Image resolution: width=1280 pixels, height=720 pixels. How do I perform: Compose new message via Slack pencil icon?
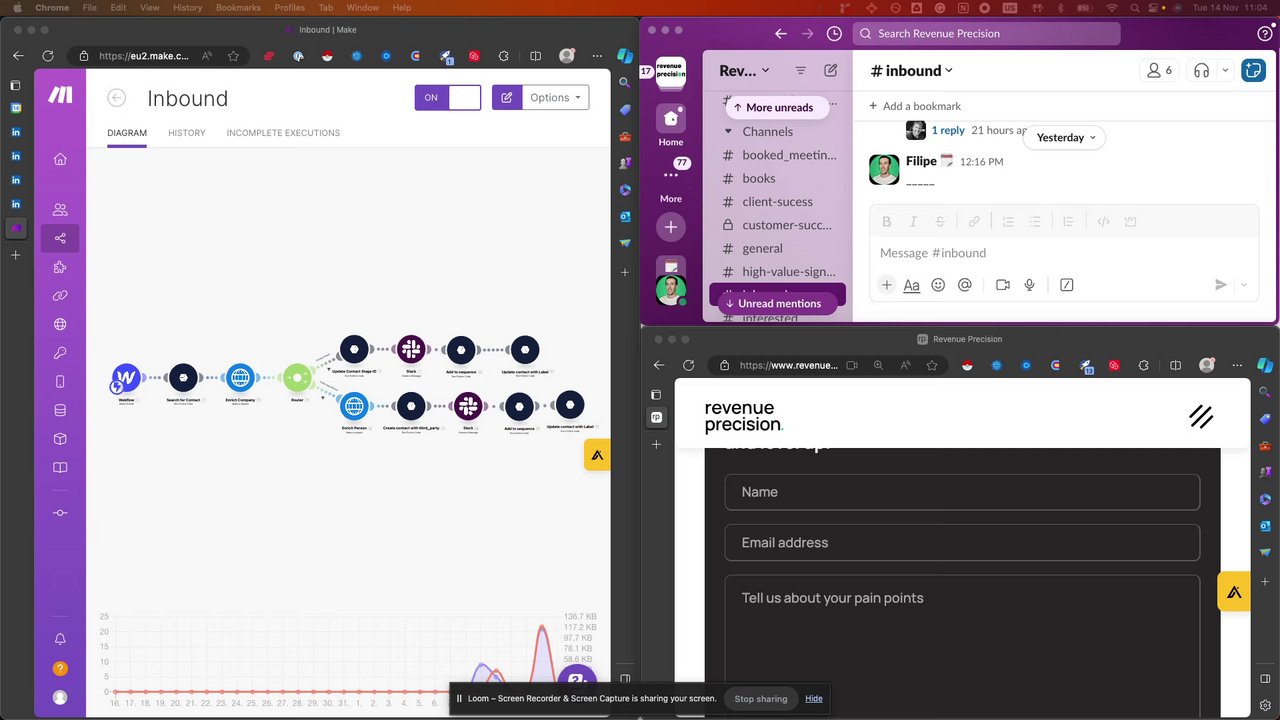click(831, 70)
